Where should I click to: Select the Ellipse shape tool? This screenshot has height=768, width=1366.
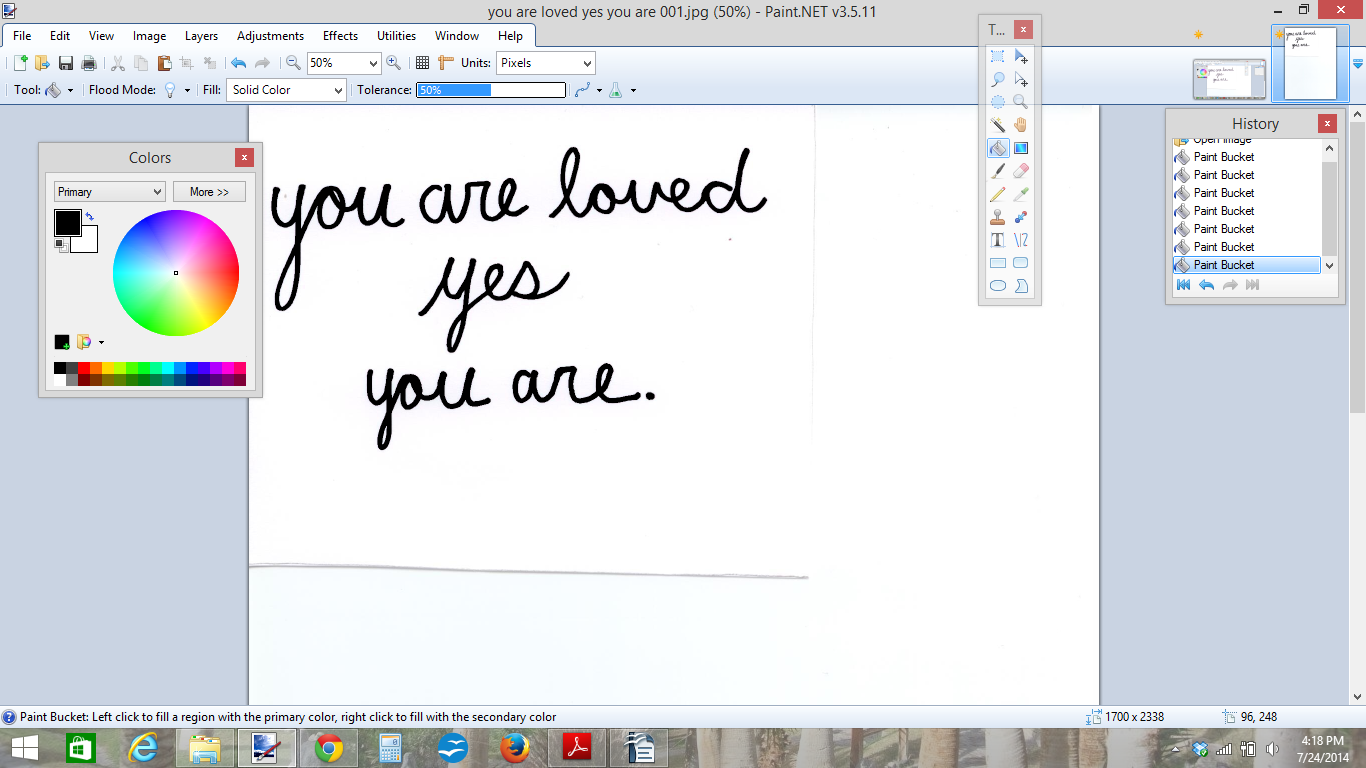[997, 286]
